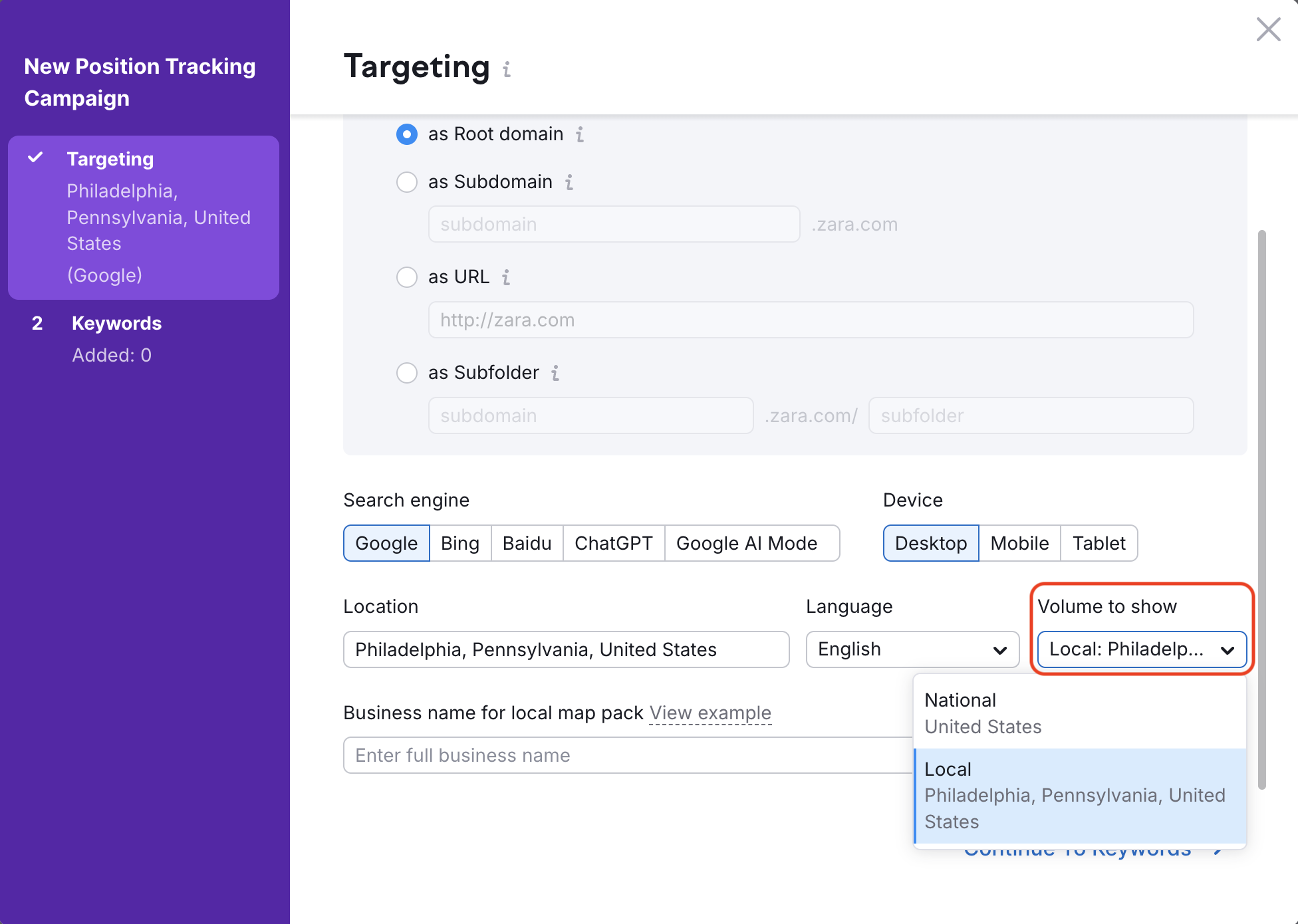Click the checkmark icon beside Targeting step
Image resolution: width=1298 pixels, height=924 pixels.
click(37, 158)
